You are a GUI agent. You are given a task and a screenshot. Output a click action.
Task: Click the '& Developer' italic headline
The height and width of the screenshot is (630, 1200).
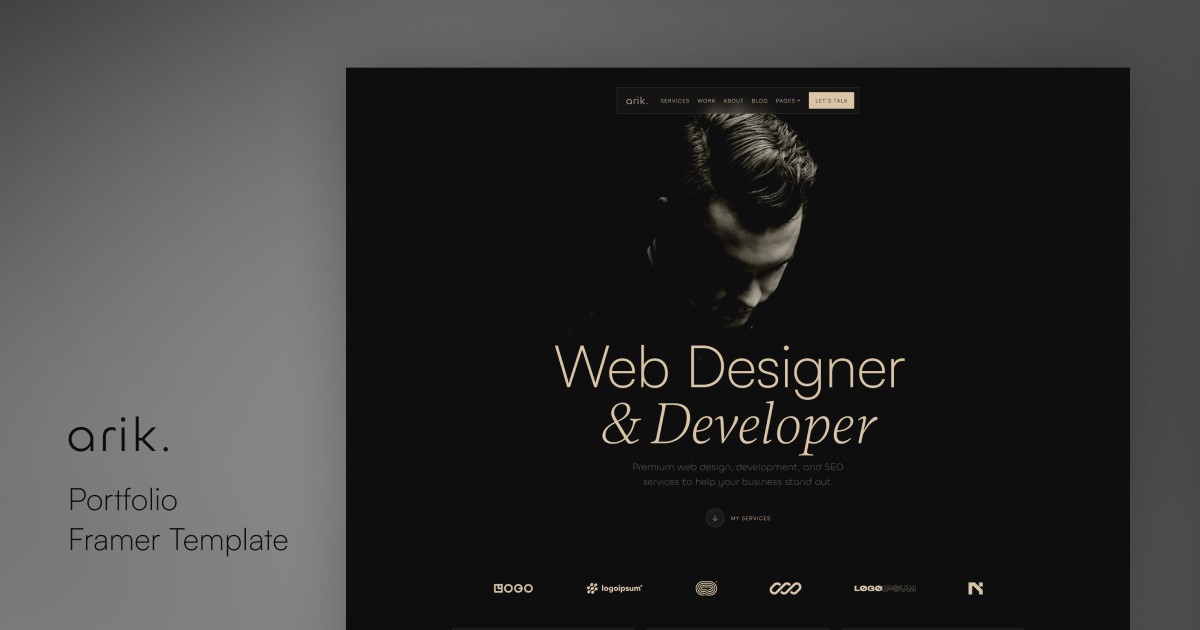(737, 426)
